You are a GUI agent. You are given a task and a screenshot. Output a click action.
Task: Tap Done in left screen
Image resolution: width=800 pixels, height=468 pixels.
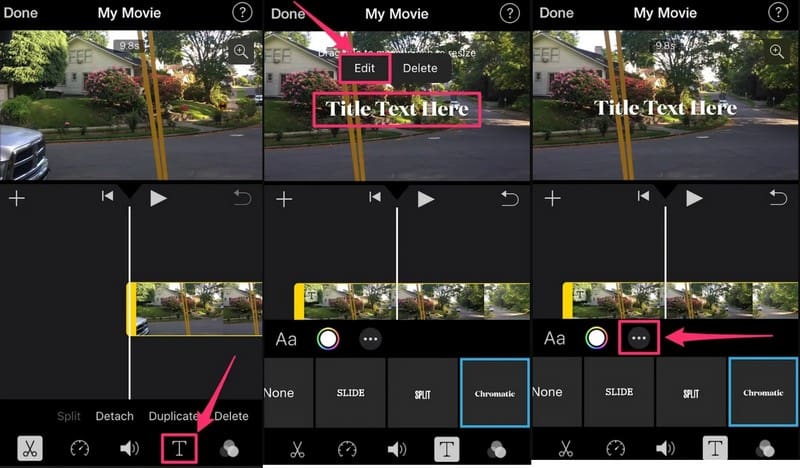pos(20,13)
